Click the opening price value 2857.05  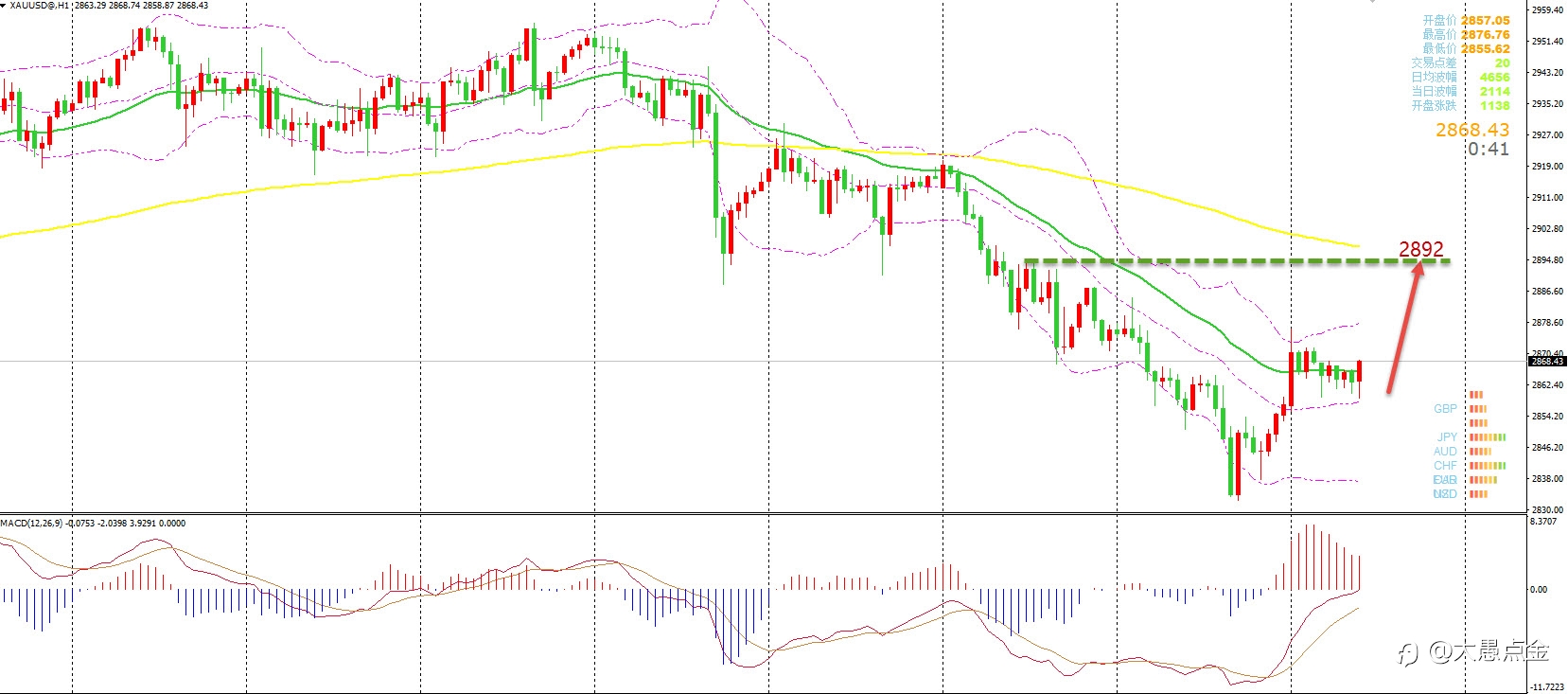click(x=1486, y=20)
